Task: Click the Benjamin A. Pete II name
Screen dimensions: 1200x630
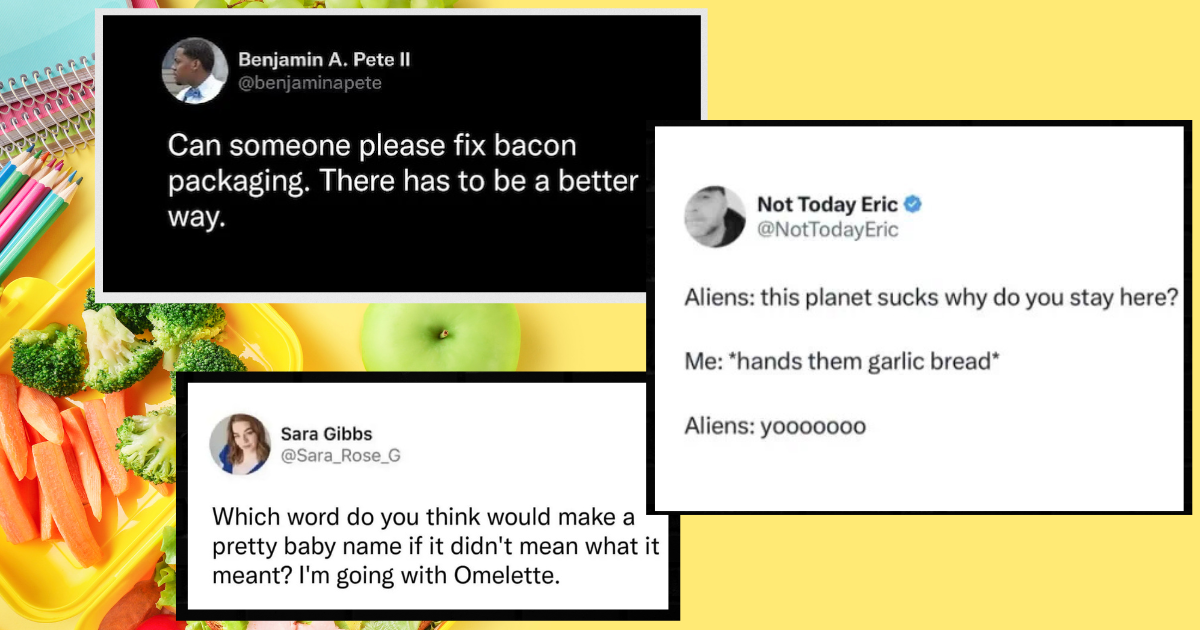Action: click(x=324, y=60)
